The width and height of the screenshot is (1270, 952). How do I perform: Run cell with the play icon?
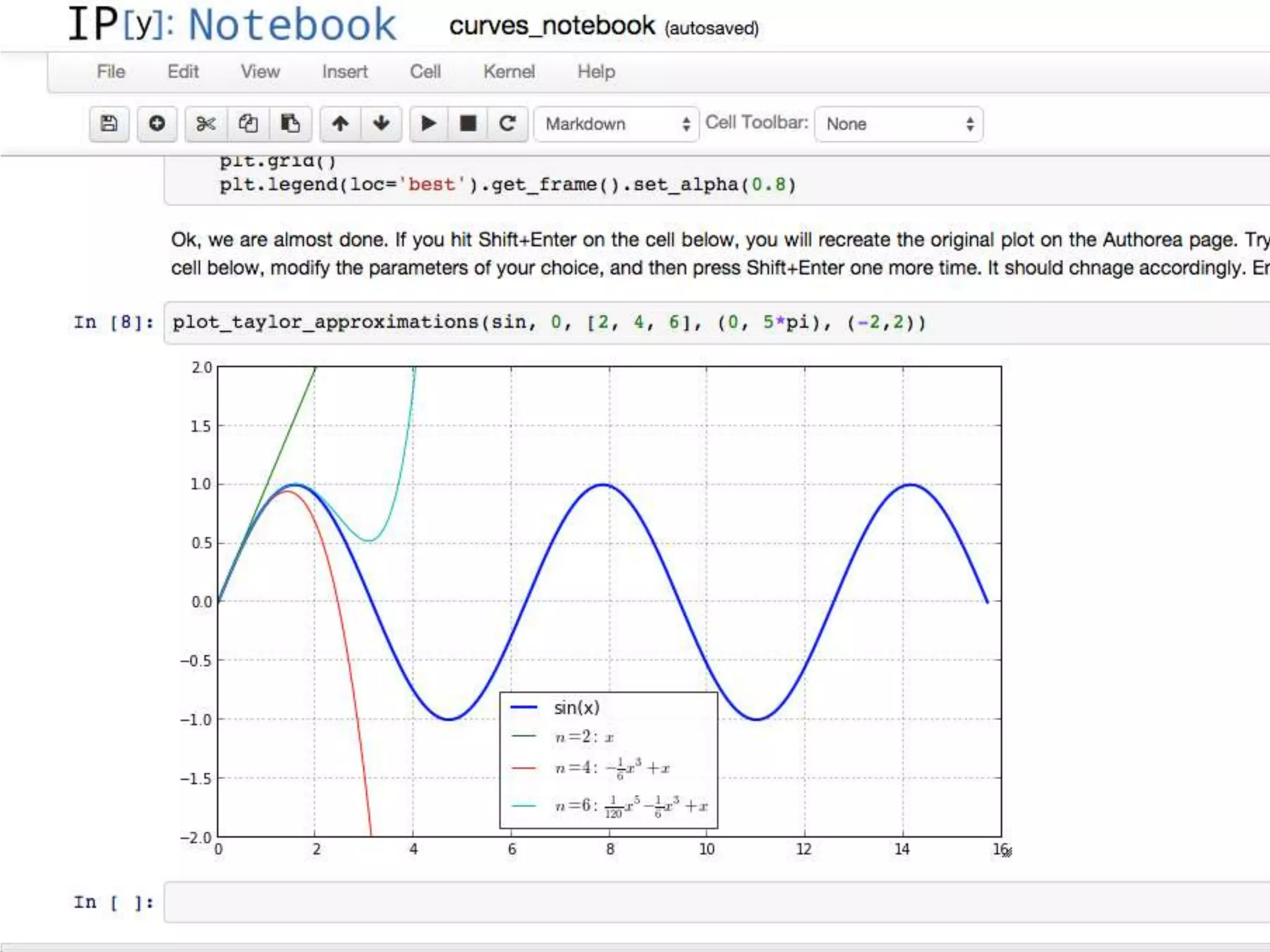tap(429, 123)
